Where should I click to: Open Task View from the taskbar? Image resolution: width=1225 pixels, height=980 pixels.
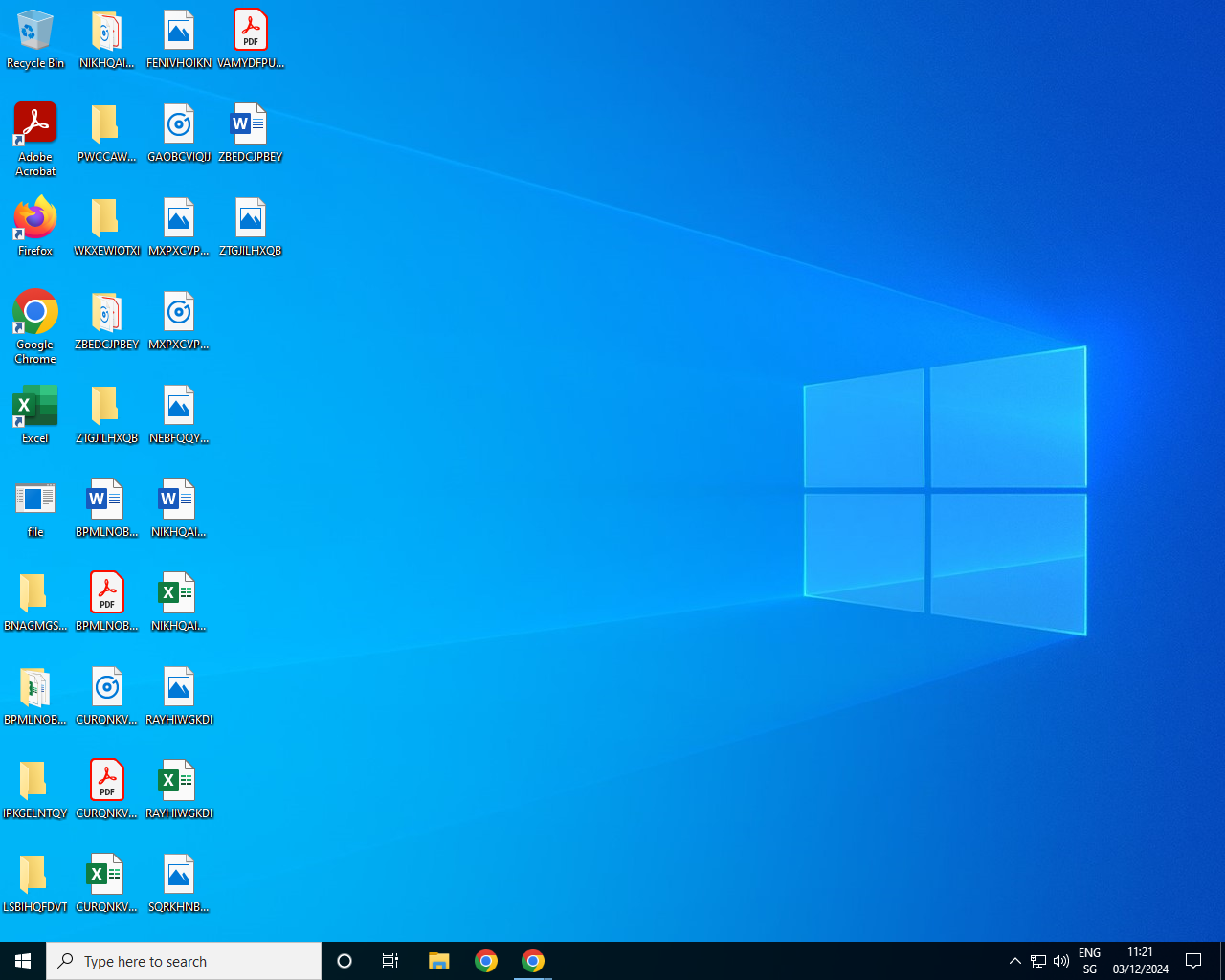point(390,961)
